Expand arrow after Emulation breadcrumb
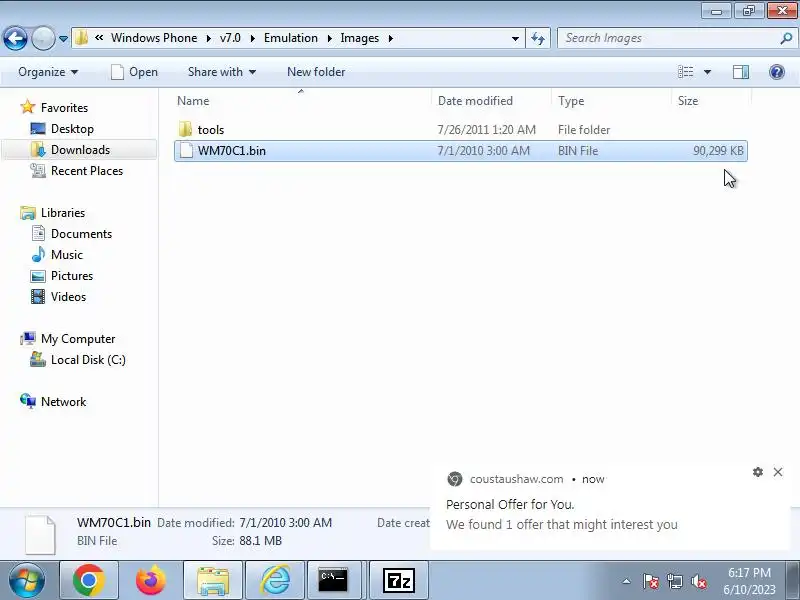Image resolution: width=800 pixels, height=600 pixels. click(330, 38)
